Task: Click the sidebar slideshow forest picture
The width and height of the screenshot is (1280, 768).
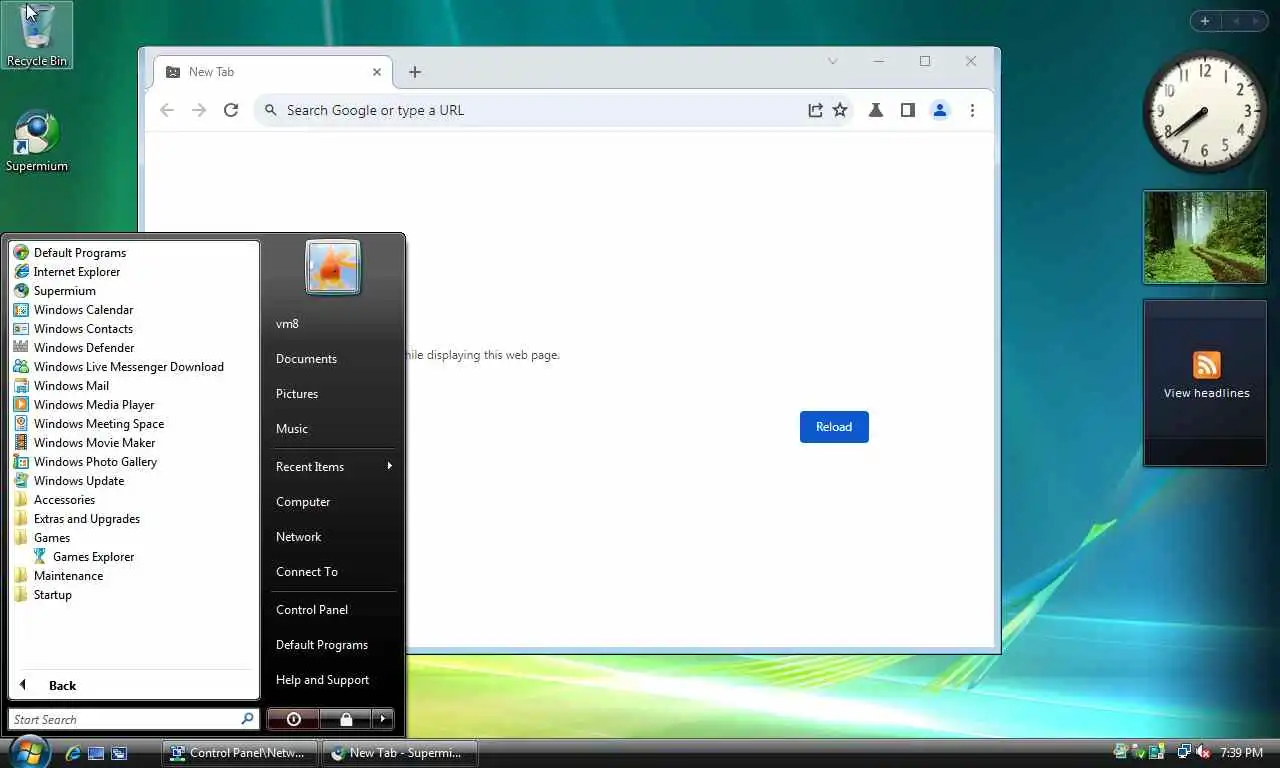Action: pos(1205,237)
